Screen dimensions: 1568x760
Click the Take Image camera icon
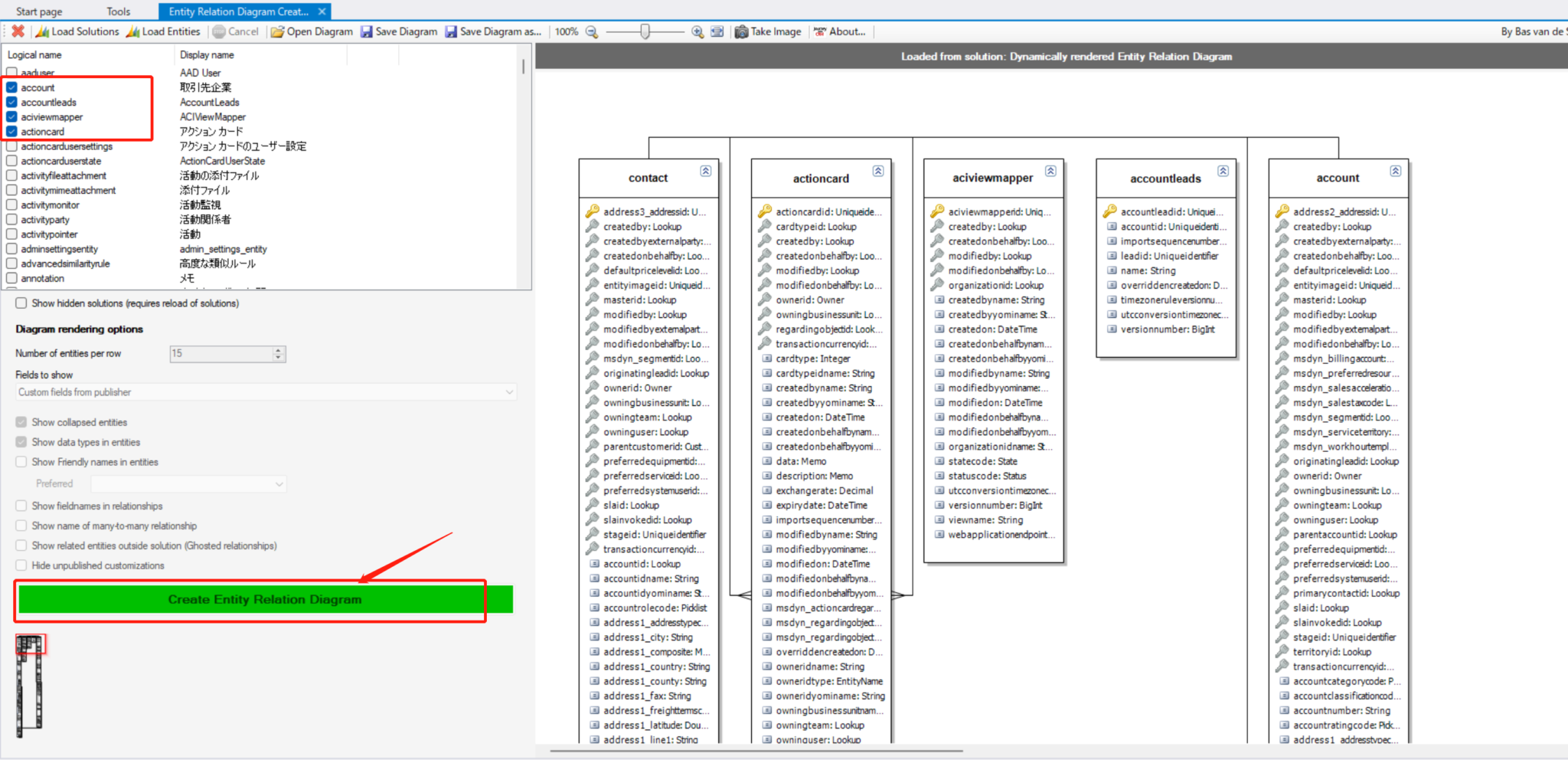click(741, 31)
